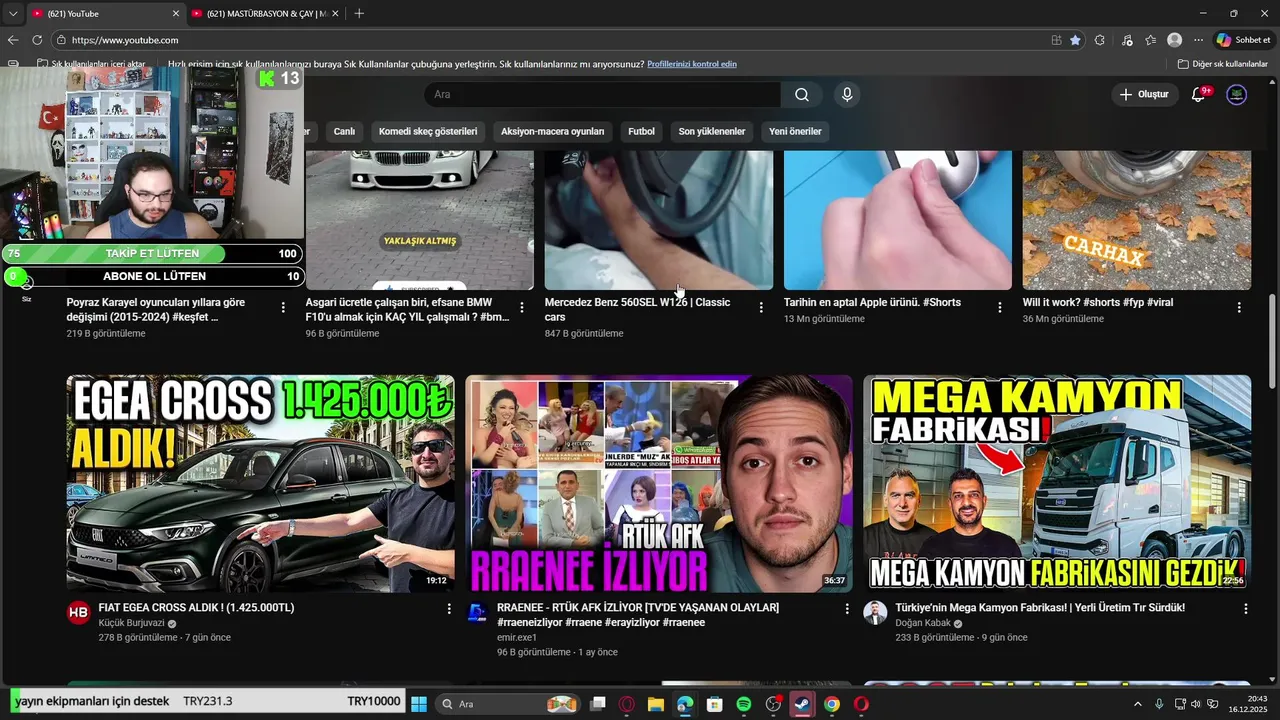The image size is (1280, 720).
Task: Select Aksiyon-macera oyunları chip
Action: pyautogui.click(x=552, y=131)
